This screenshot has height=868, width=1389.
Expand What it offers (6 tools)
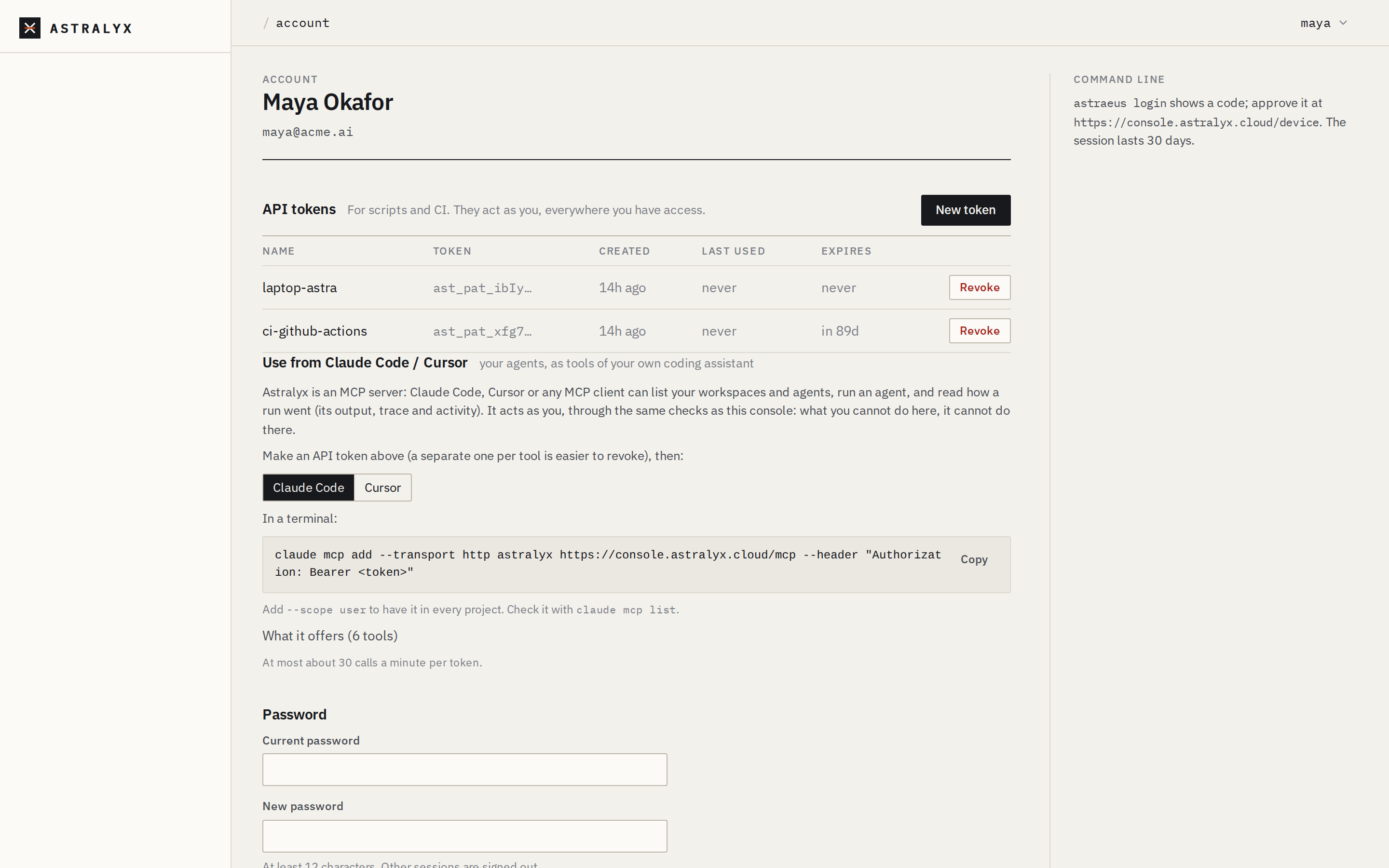330,636
